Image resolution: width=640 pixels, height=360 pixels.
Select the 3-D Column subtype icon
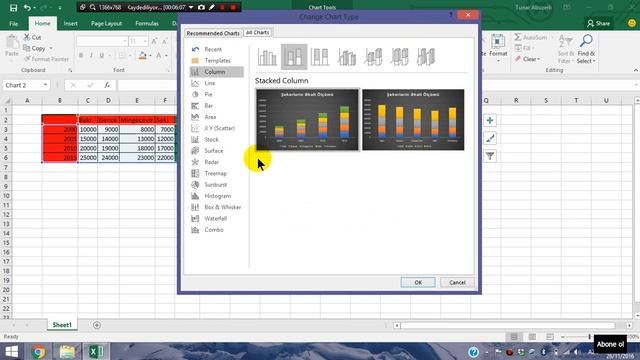[426, 57]
